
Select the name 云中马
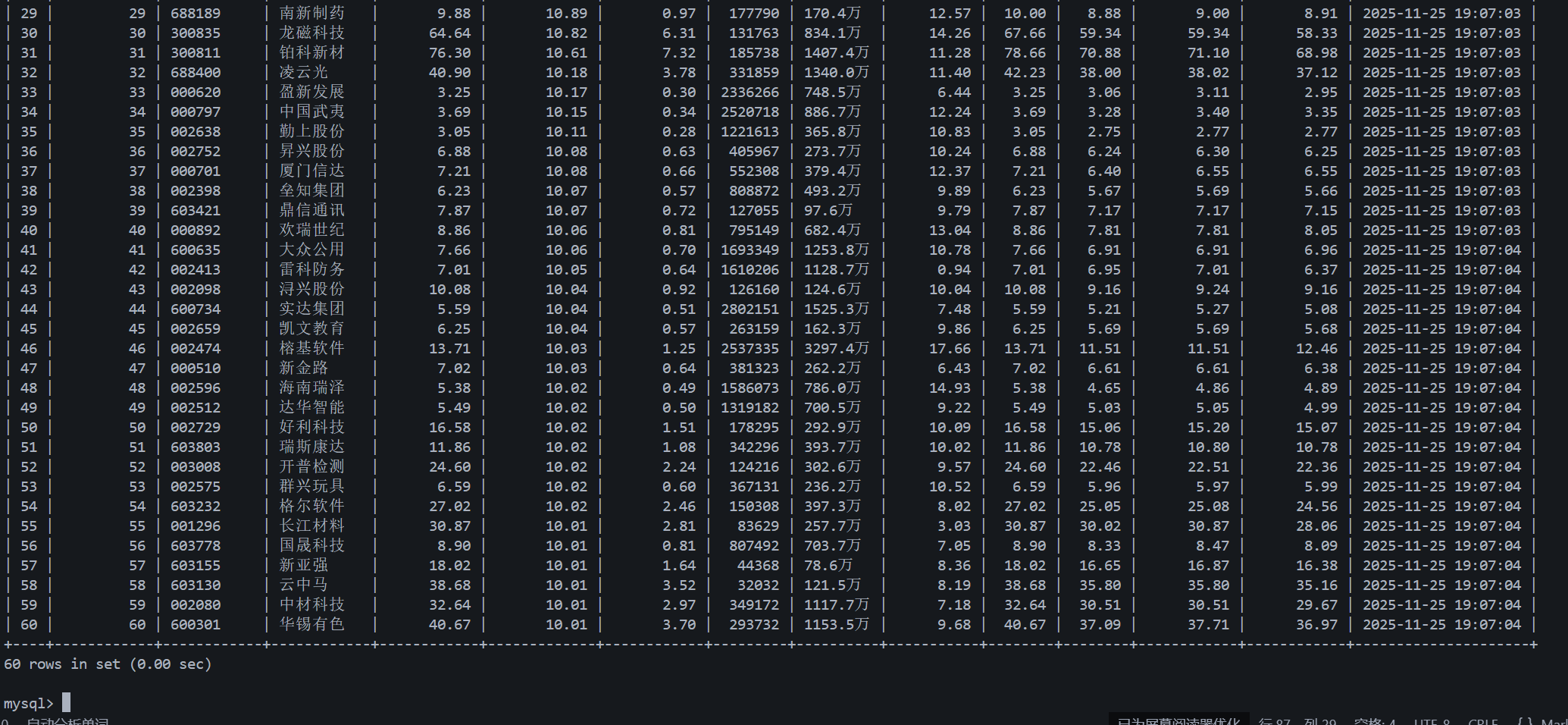(x=303, y=585)
